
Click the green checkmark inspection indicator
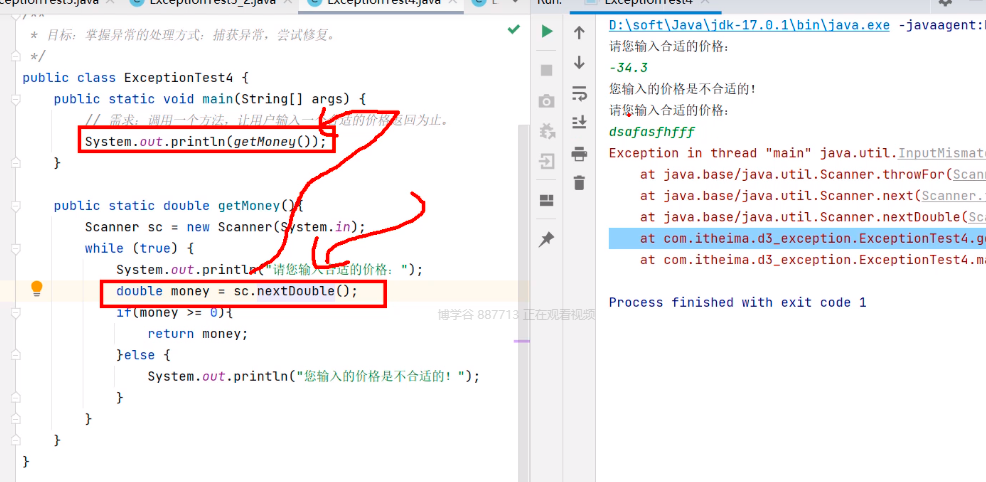[x=514, y=29]
